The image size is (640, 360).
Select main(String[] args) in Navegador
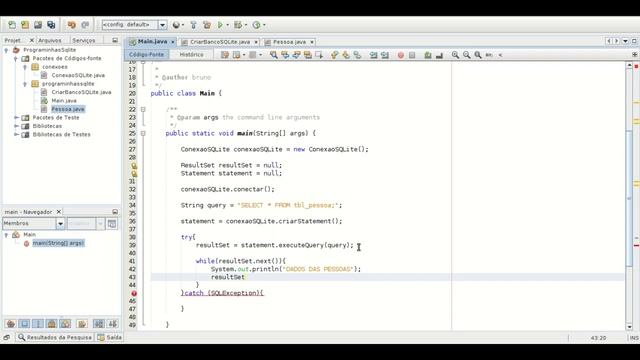point(58,243)
